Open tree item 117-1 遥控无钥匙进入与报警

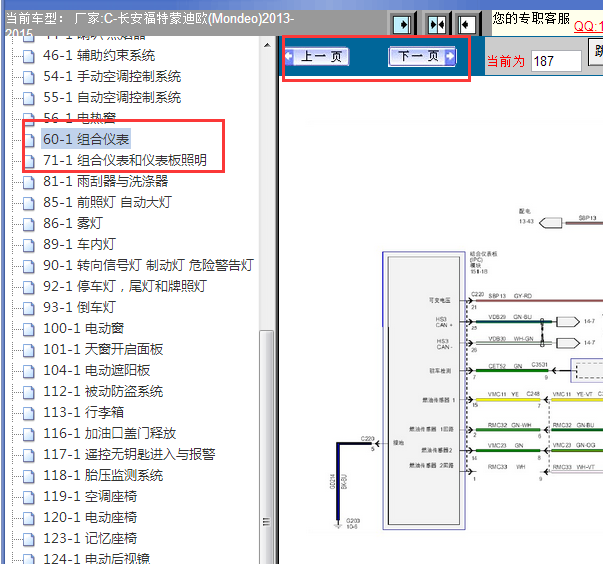point(129,454)
